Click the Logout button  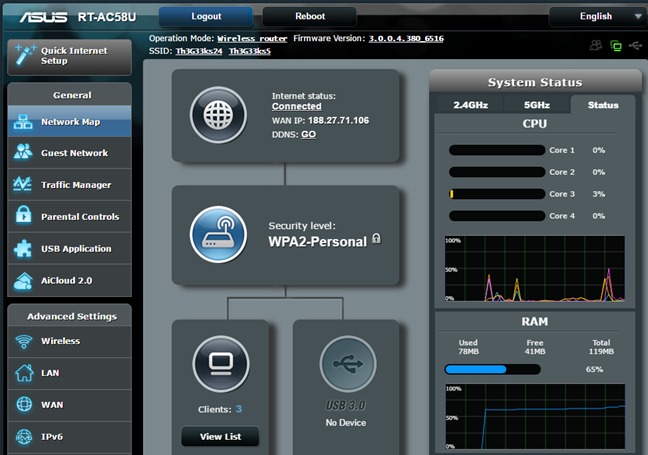[x=206, y=17]
